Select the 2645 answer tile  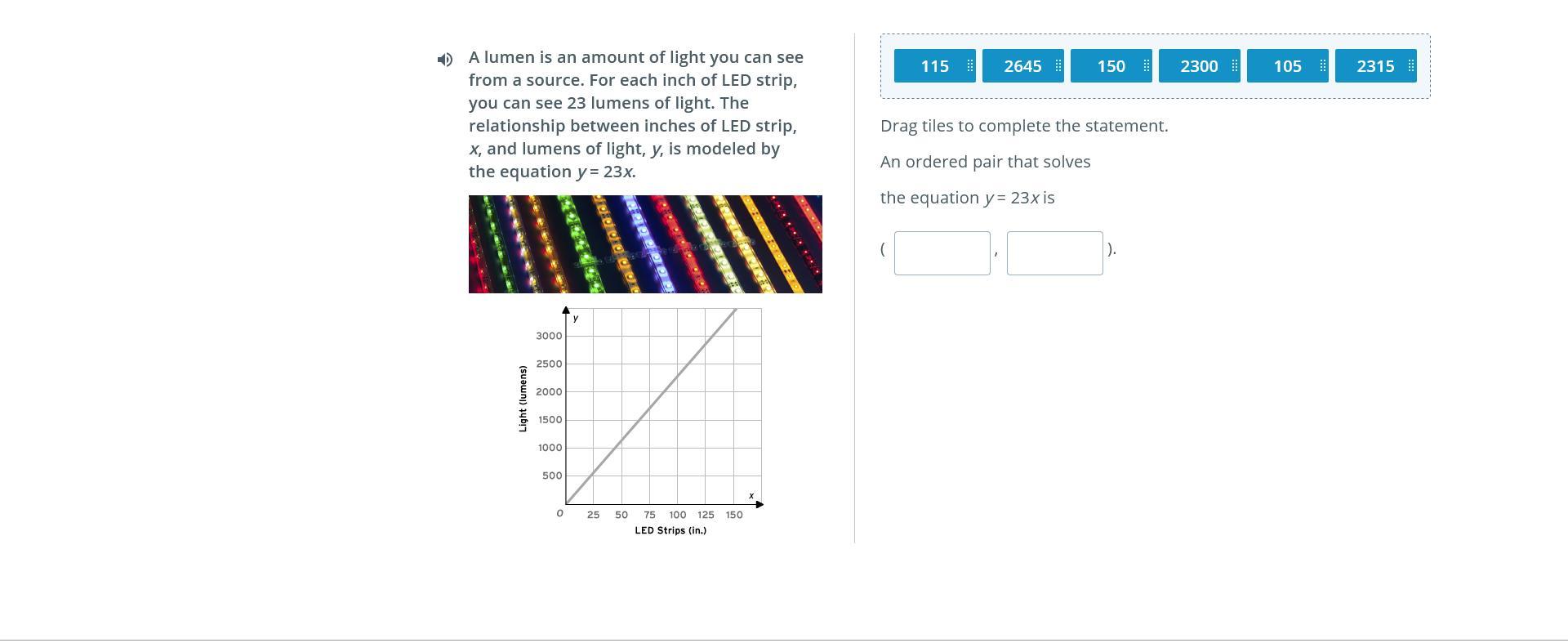(1022, 66)
